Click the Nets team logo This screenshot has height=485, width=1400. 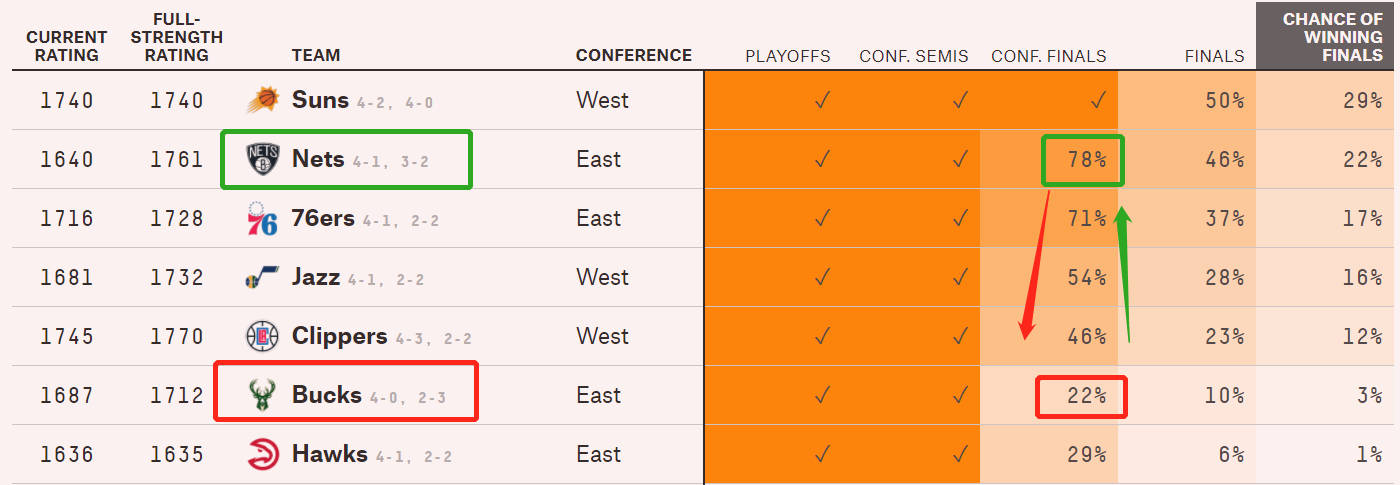coord(263,159)
